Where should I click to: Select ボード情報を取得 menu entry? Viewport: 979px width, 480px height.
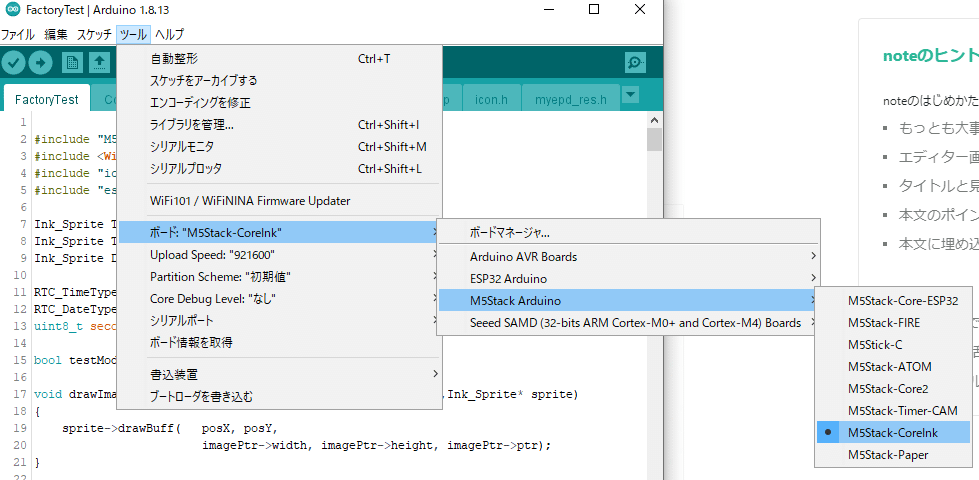[x=280, y=342]
